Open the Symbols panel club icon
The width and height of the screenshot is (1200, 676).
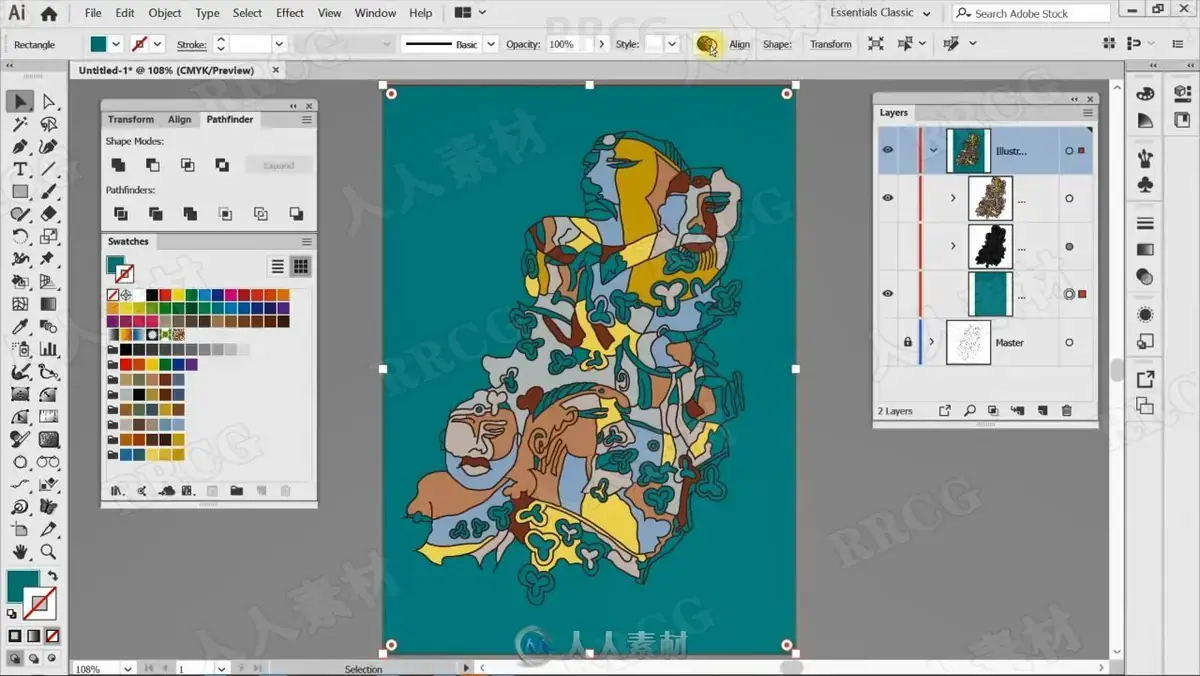(1146, 184)
